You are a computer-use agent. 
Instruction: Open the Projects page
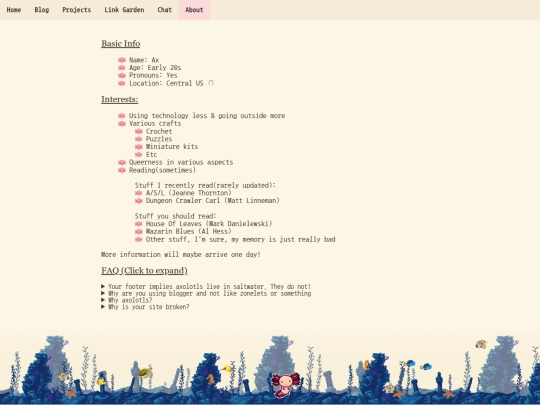click(x=76, y=10)
